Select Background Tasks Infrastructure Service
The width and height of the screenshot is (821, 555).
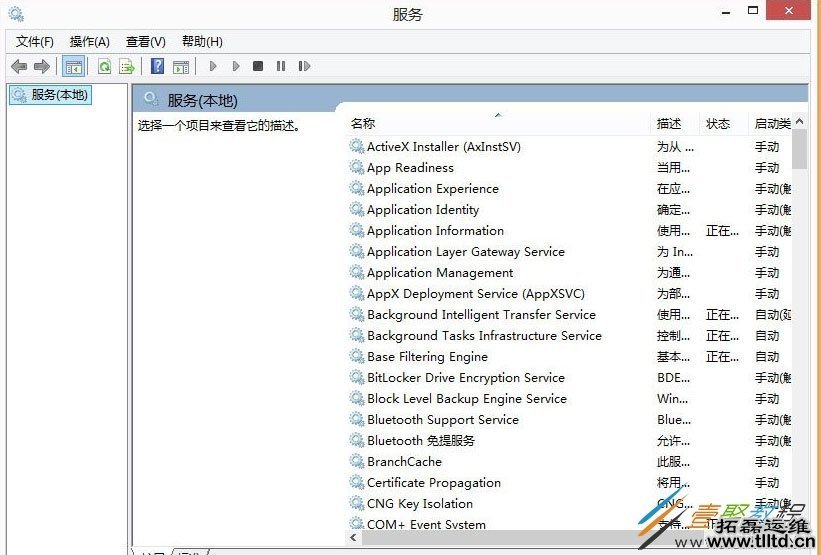pyautogui.click(x=484, y=335)
